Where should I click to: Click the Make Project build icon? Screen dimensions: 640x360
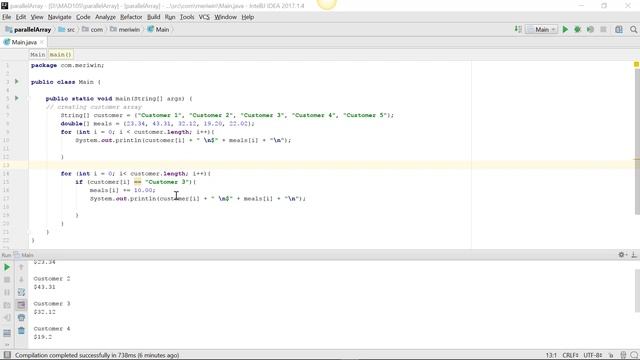coord(518,29)
